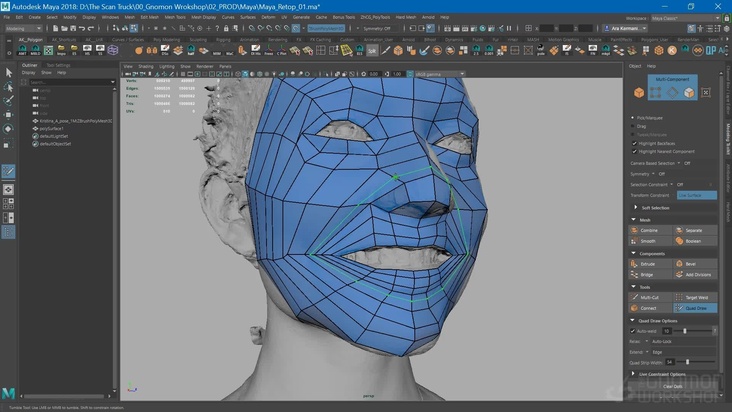The image size is (732, 412).
Task: Click the purple wireframe cube shelf icon
Action: click(113, 50)
